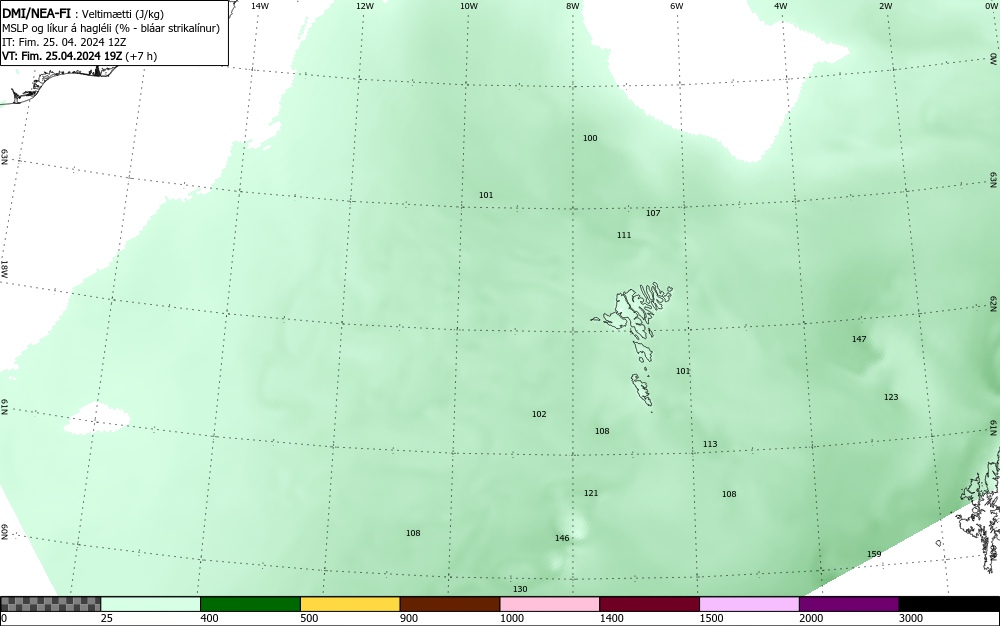Image resolution: width=1000 pixels, height=626 pixels.
Task: Click the legend tick label 2000
Action: pyautogui.click(x=811, y=618)
